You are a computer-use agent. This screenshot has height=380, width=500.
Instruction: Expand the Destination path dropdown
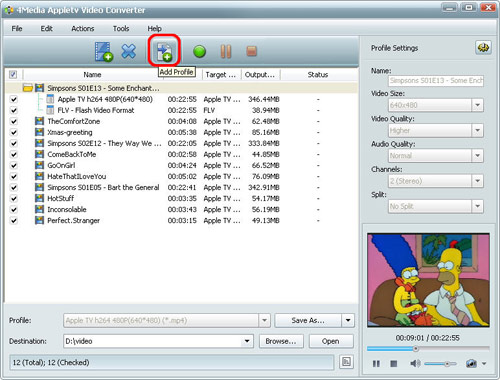tap(247, 341)
